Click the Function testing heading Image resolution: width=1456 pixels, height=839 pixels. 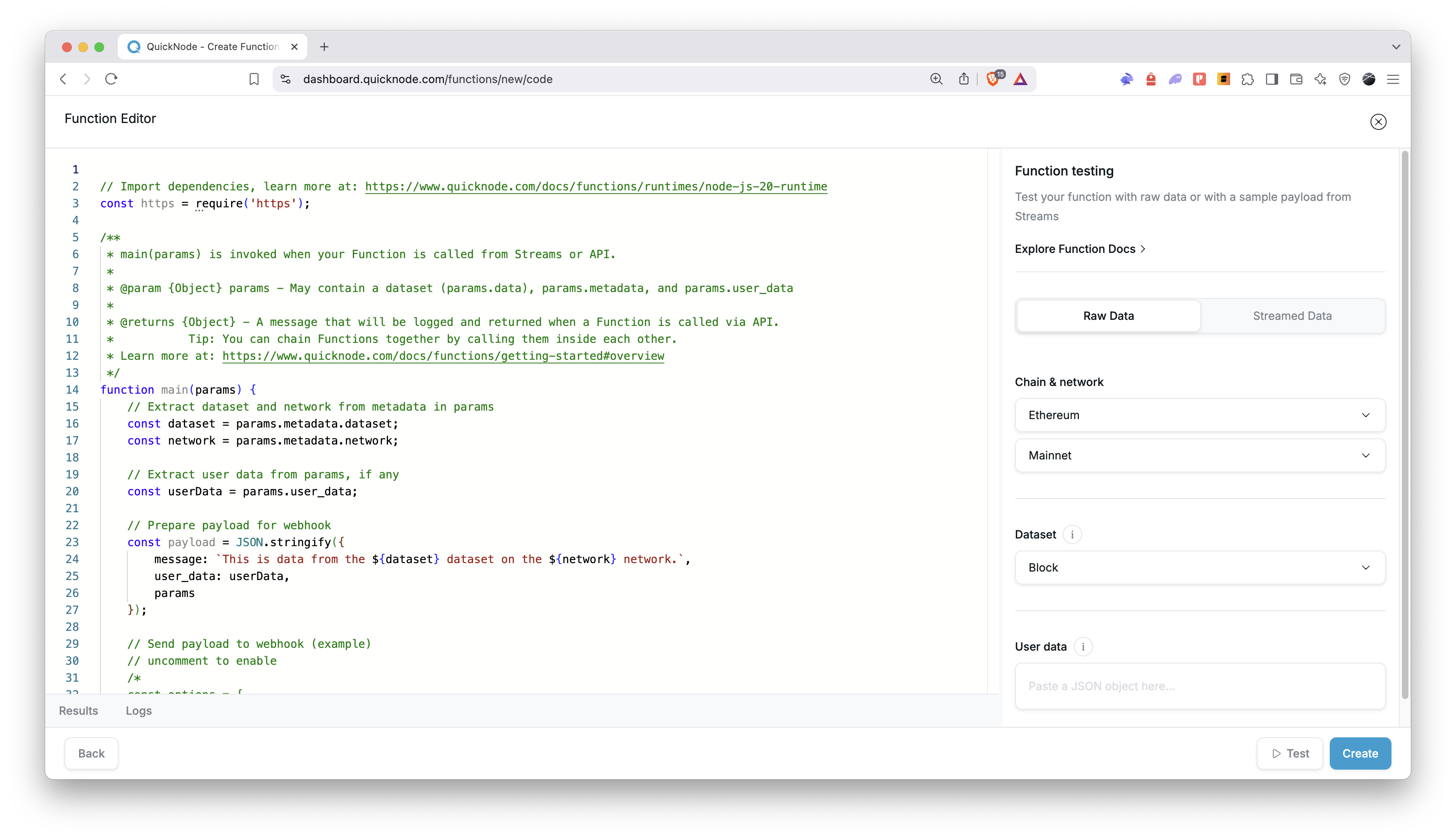pyautogui.click(x=1064, y=171)
